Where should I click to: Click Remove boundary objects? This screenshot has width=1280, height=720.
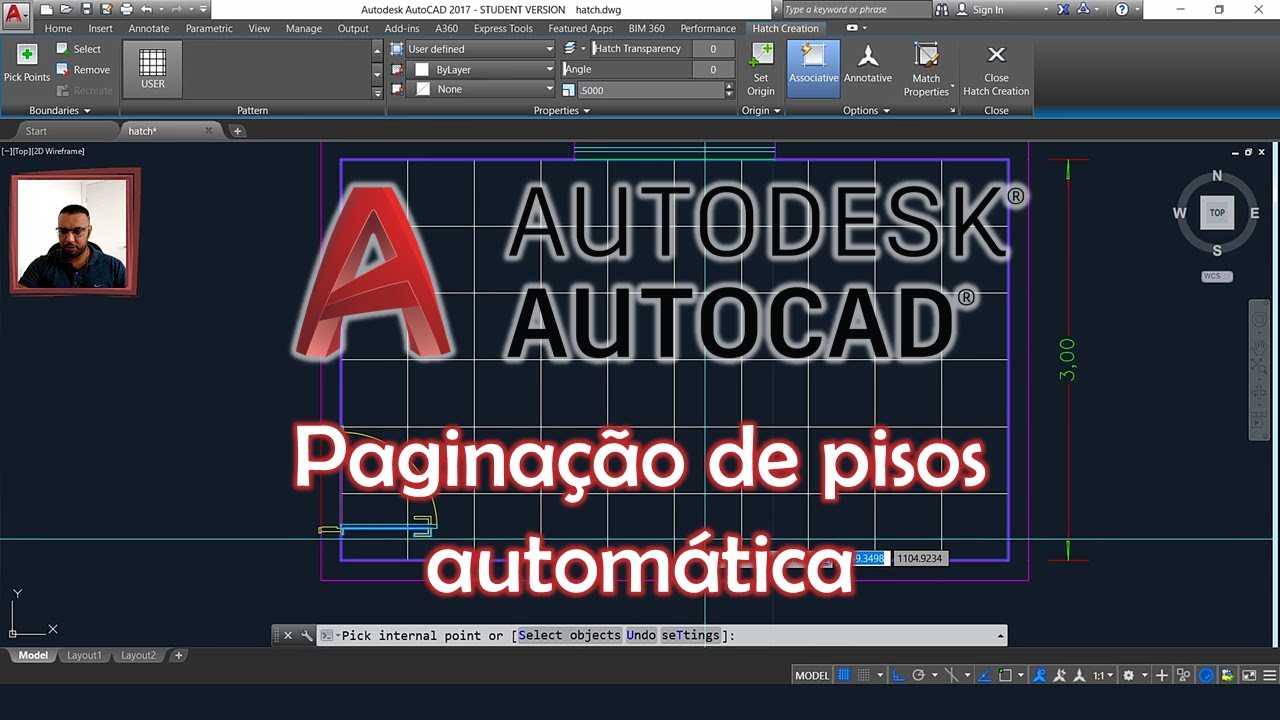tap(82, 70)
